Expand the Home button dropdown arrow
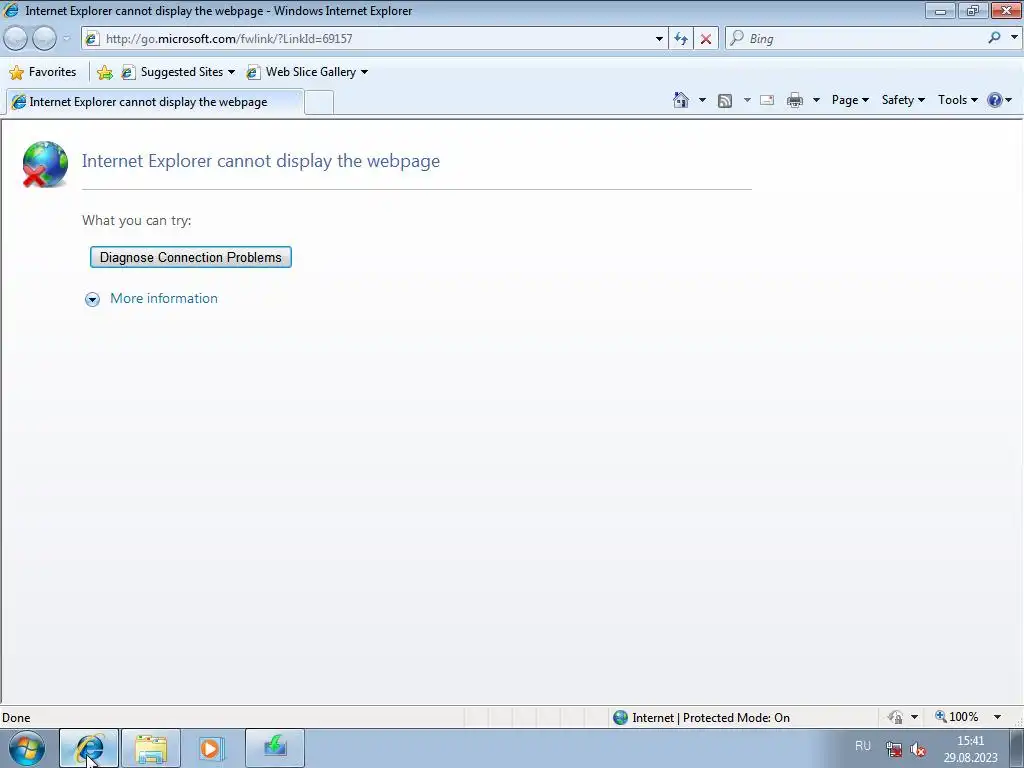Image resolution: width=1024 pixels, height=768 pixels. click(702, 100)
